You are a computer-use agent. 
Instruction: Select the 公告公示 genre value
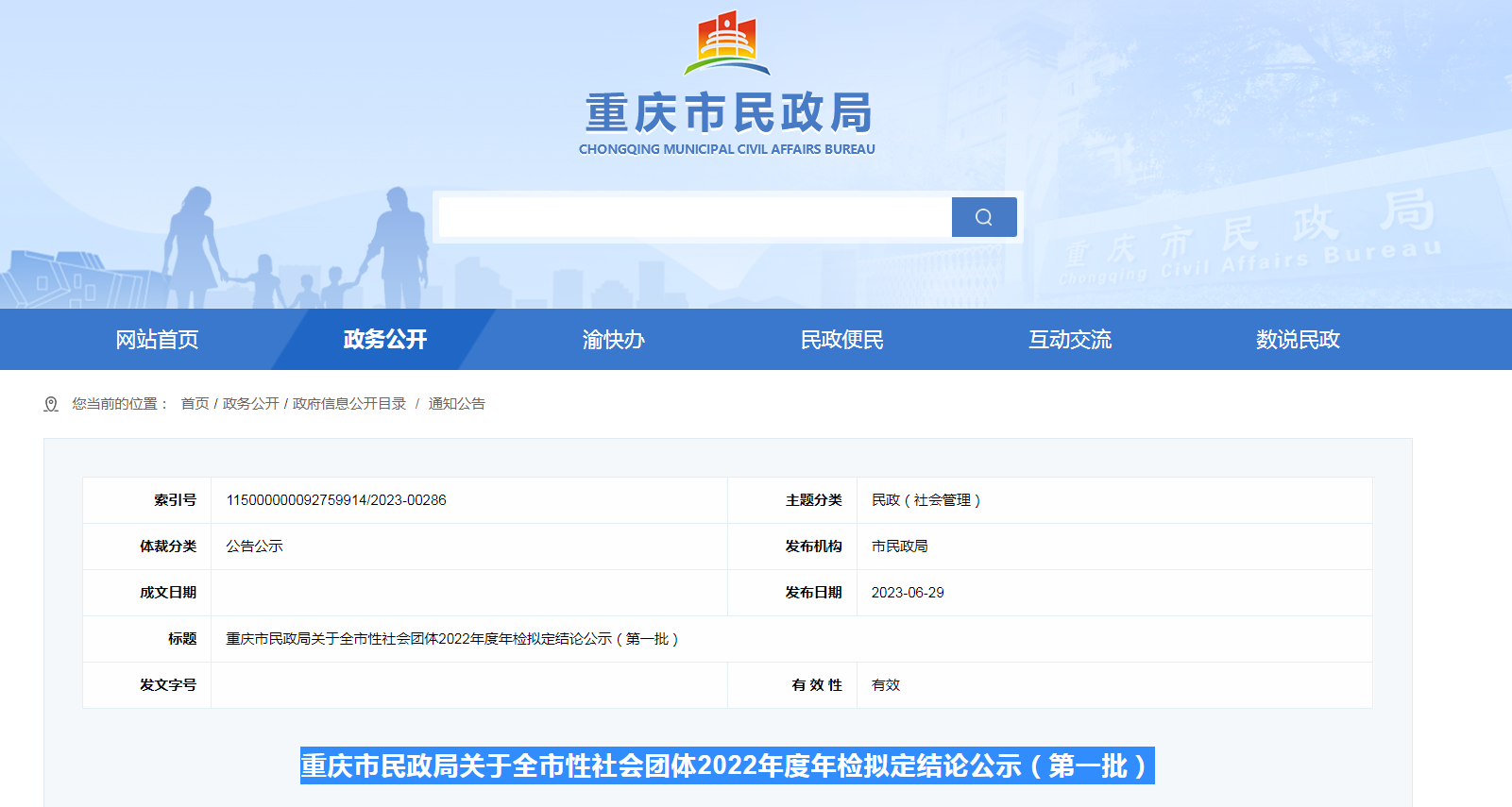click(254, 546)
